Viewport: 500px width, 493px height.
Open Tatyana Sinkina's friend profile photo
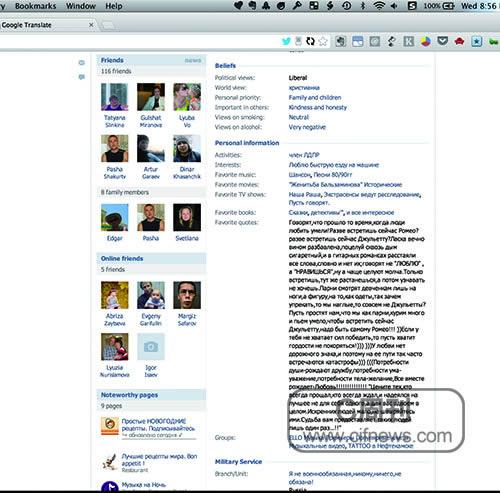(114, 97)
